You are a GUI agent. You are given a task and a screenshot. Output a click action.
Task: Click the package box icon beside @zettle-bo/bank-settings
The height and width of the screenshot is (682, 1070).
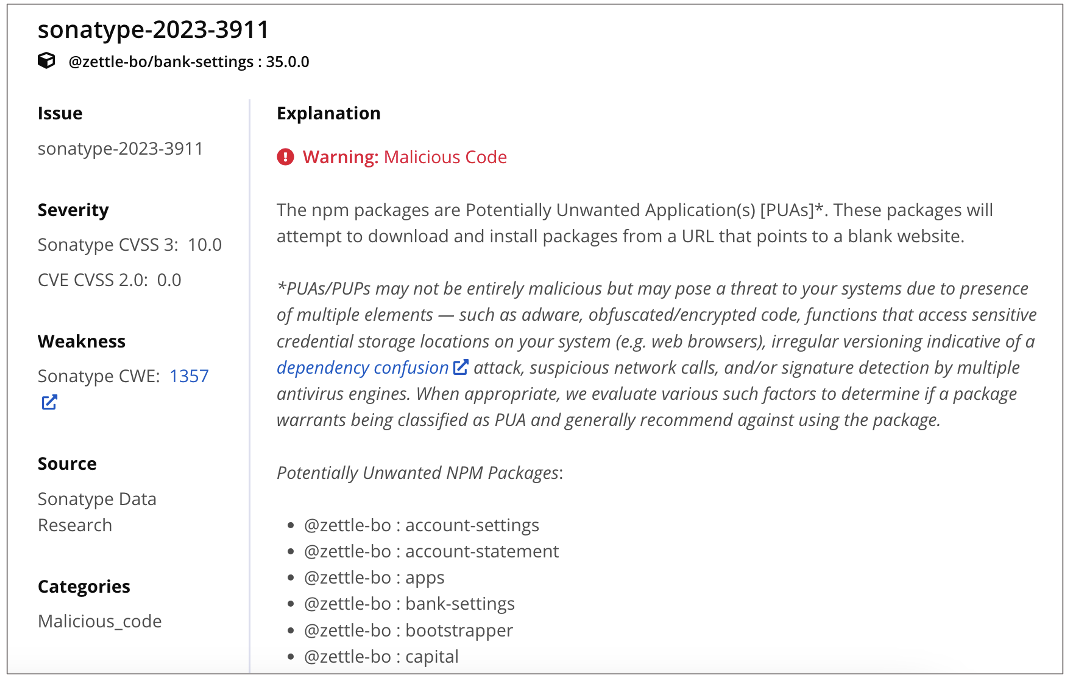pos(47,61)
